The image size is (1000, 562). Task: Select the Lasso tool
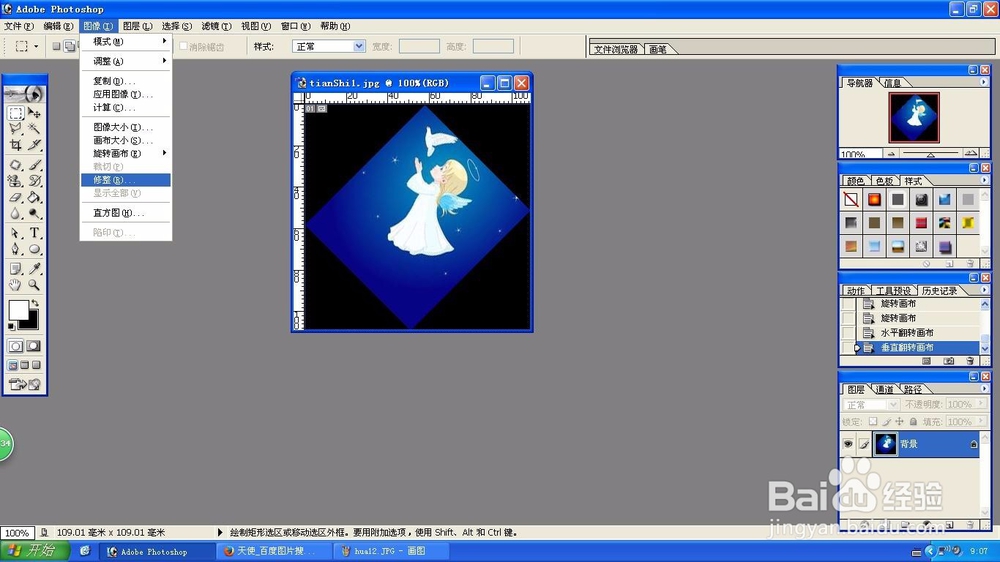tap(16, 129)
